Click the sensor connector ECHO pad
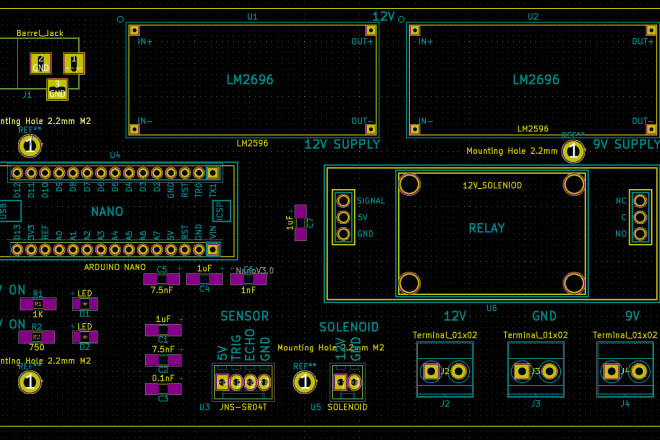 pyautogui.click(x=250, y=382)
